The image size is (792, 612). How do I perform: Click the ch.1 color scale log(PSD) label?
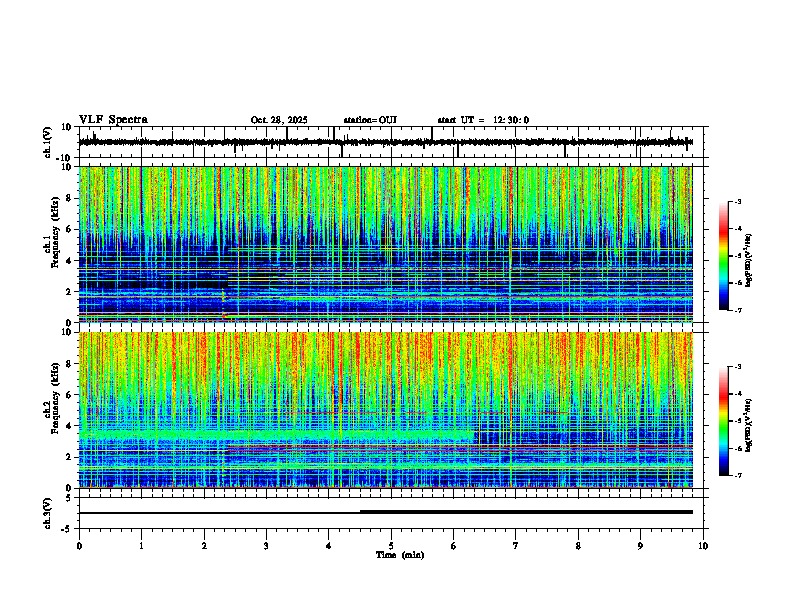pos(749,261)
